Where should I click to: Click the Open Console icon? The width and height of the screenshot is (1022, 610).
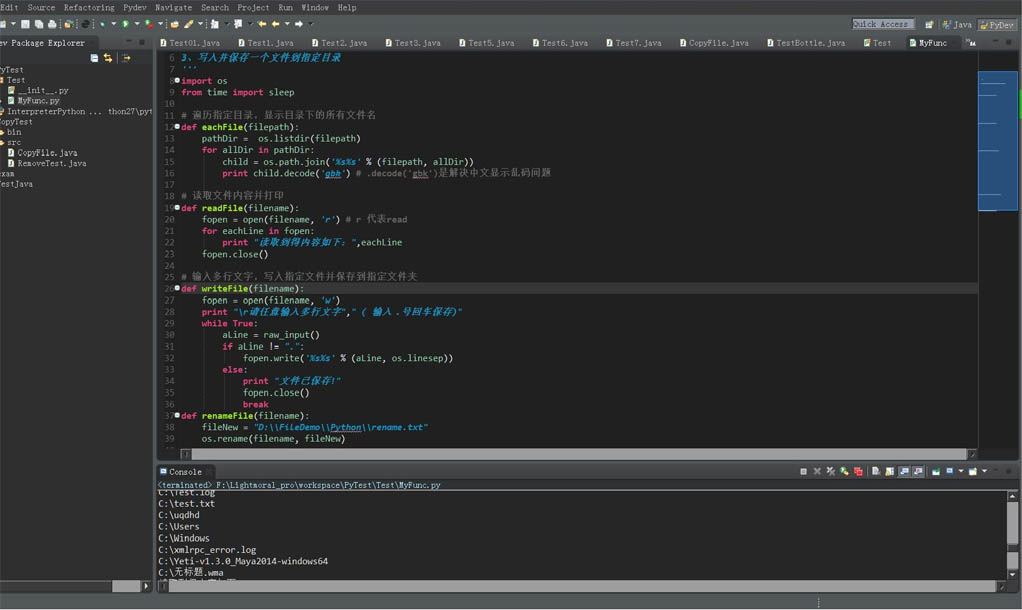(x=972, y=471)
